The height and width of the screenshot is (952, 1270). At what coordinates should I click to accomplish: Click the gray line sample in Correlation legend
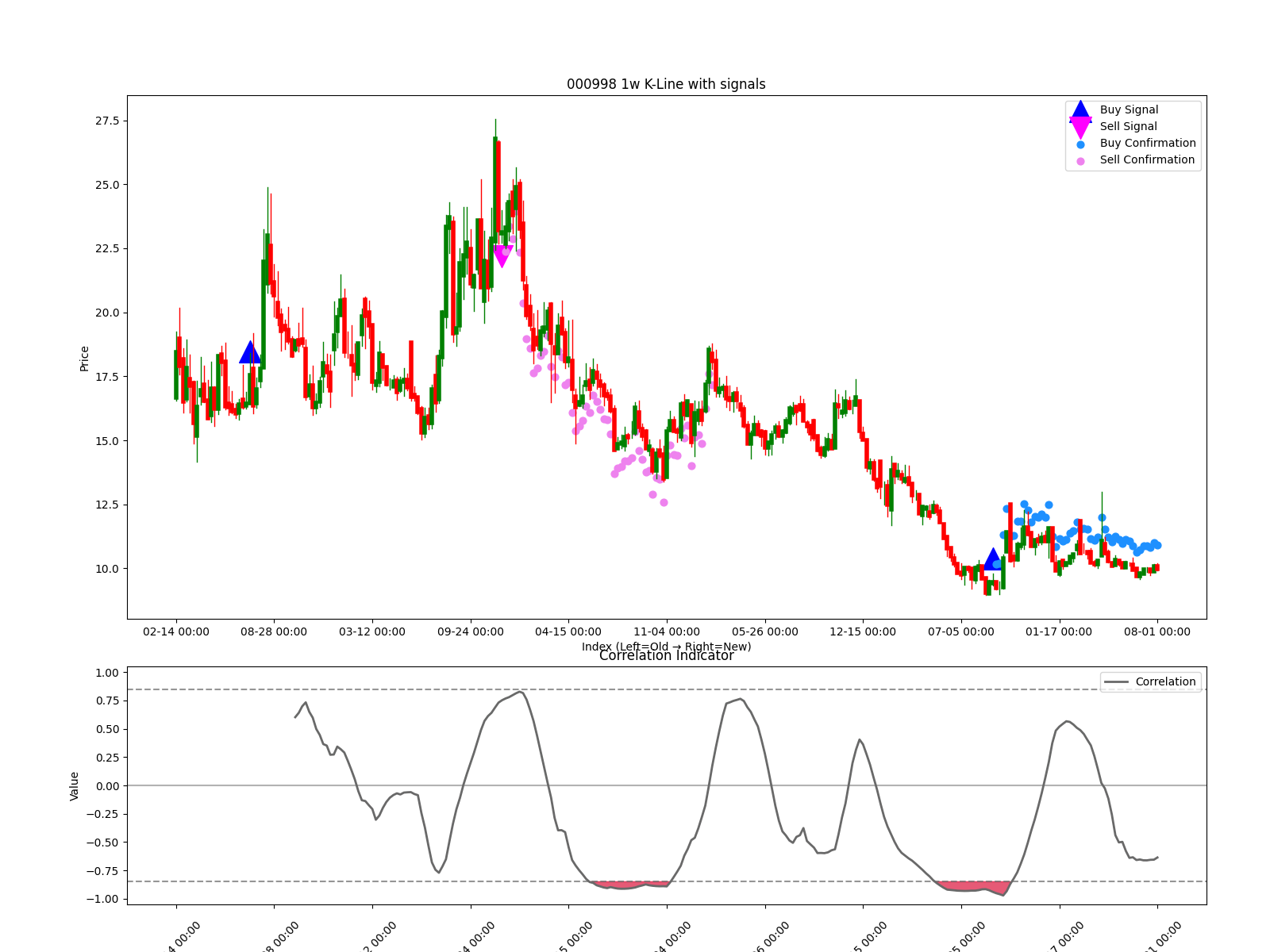1116,682
